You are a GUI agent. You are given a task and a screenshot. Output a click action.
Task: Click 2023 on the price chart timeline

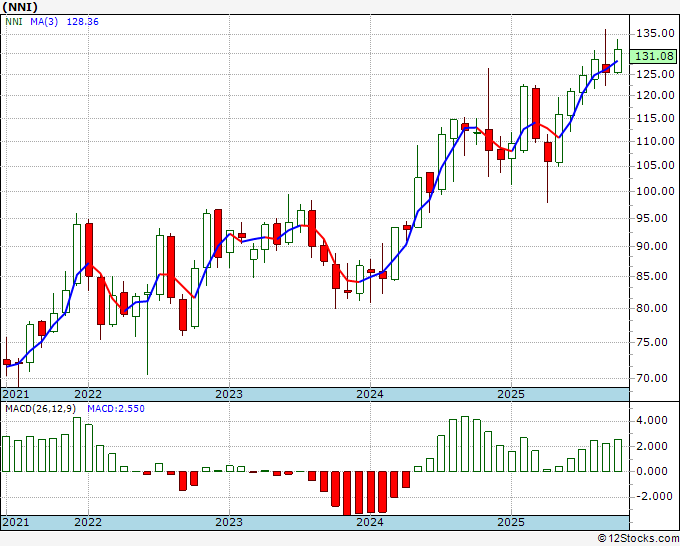229,394
